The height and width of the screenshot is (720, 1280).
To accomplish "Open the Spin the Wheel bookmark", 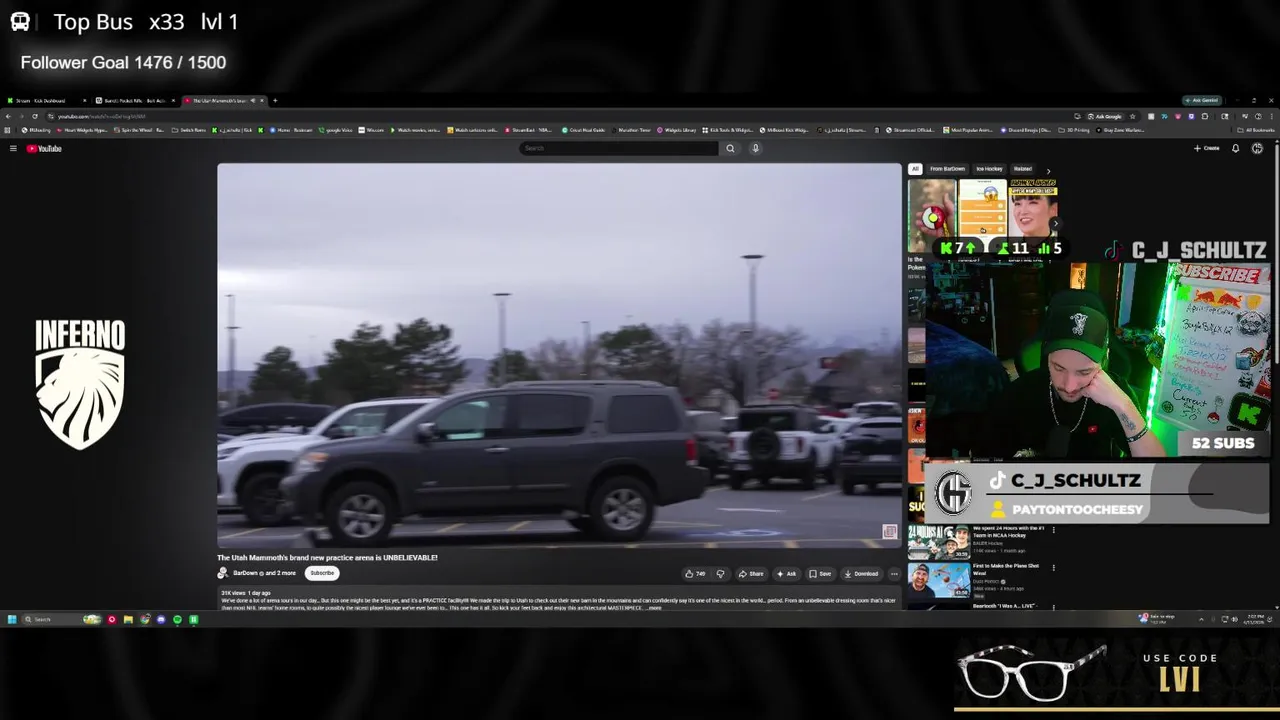I will (140, 130).
